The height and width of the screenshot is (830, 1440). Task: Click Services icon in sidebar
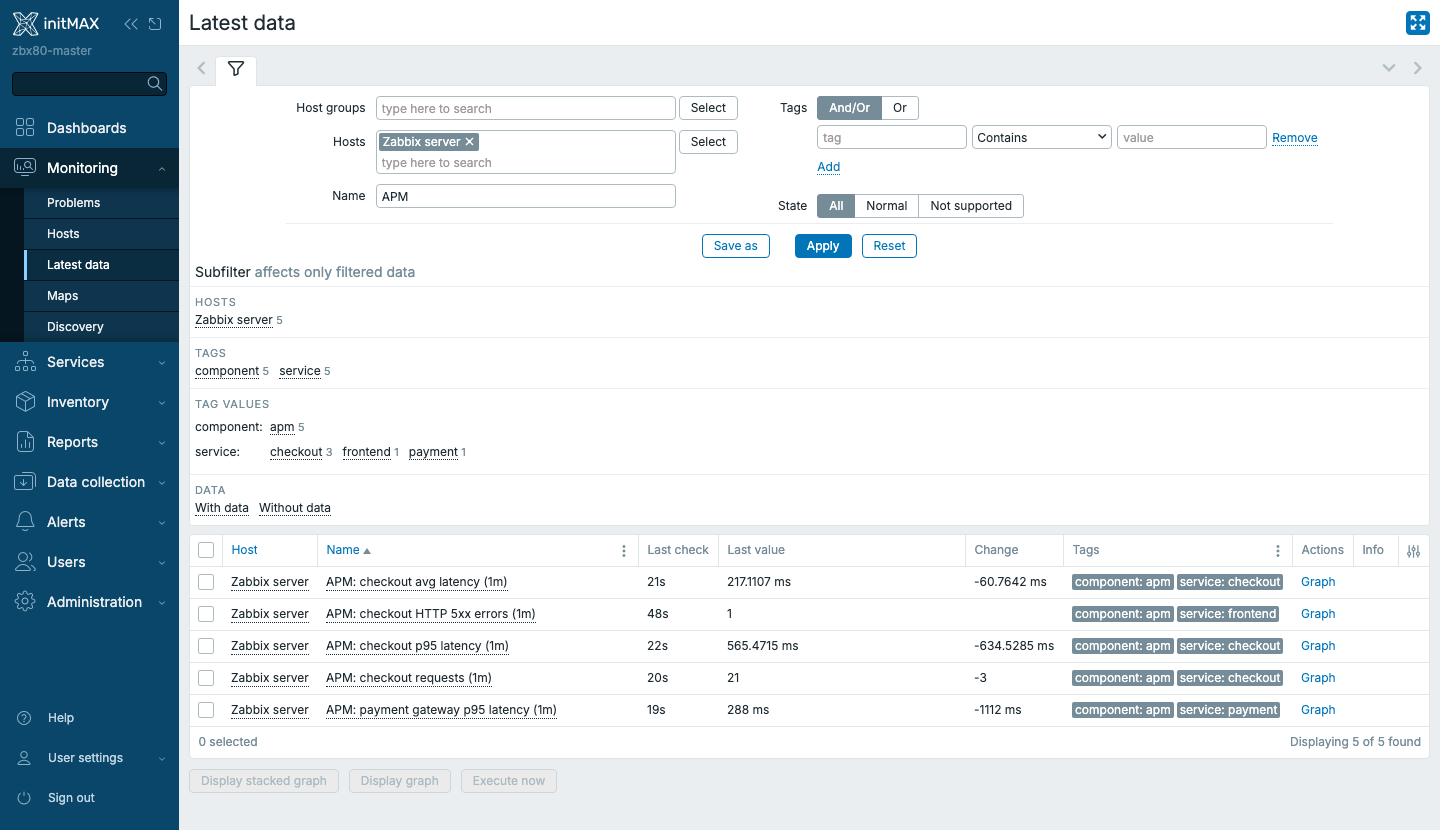pos(25,362)
